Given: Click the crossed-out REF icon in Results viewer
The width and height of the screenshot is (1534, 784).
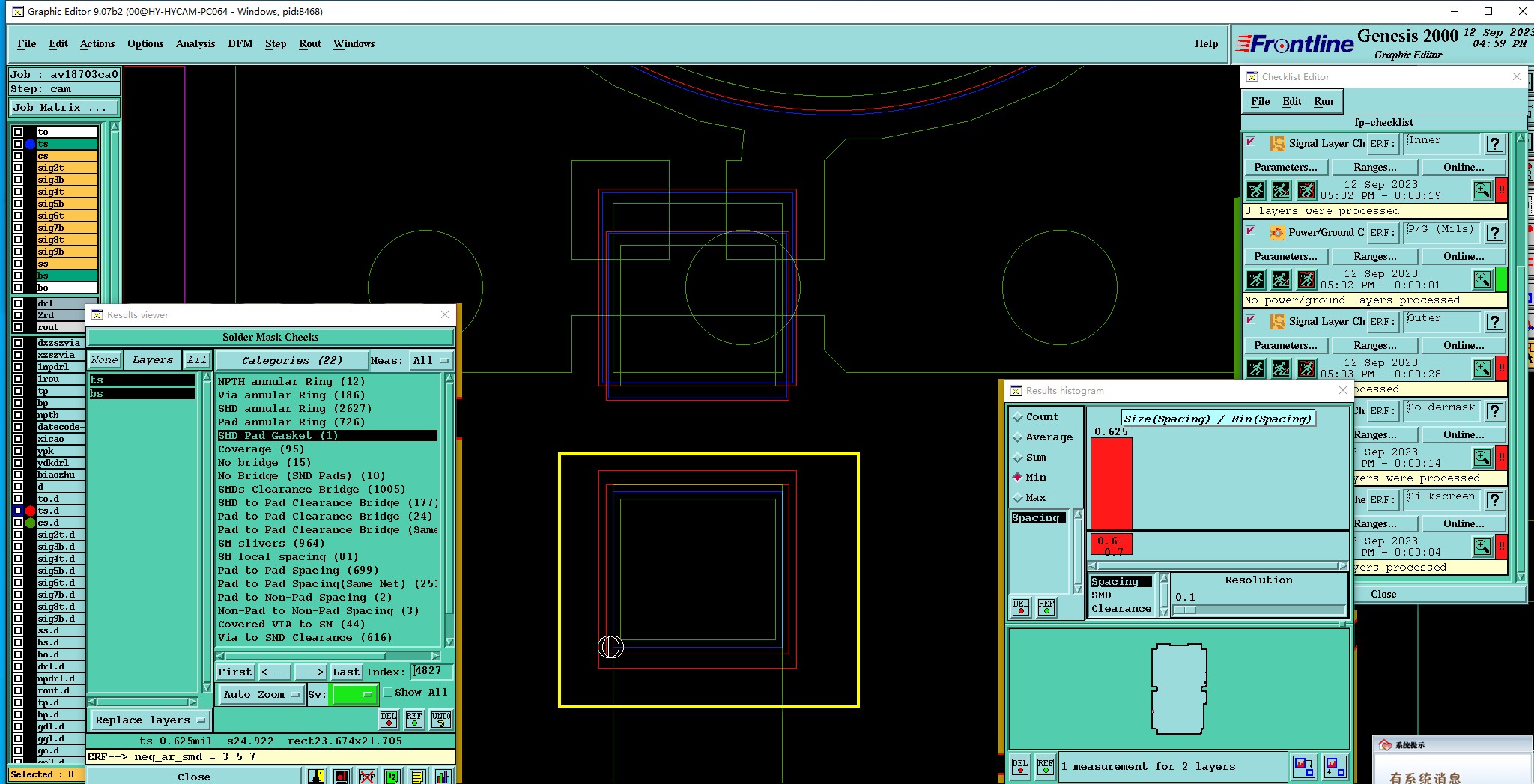Looking at the screenshot, I should click(x=366, y=777).
